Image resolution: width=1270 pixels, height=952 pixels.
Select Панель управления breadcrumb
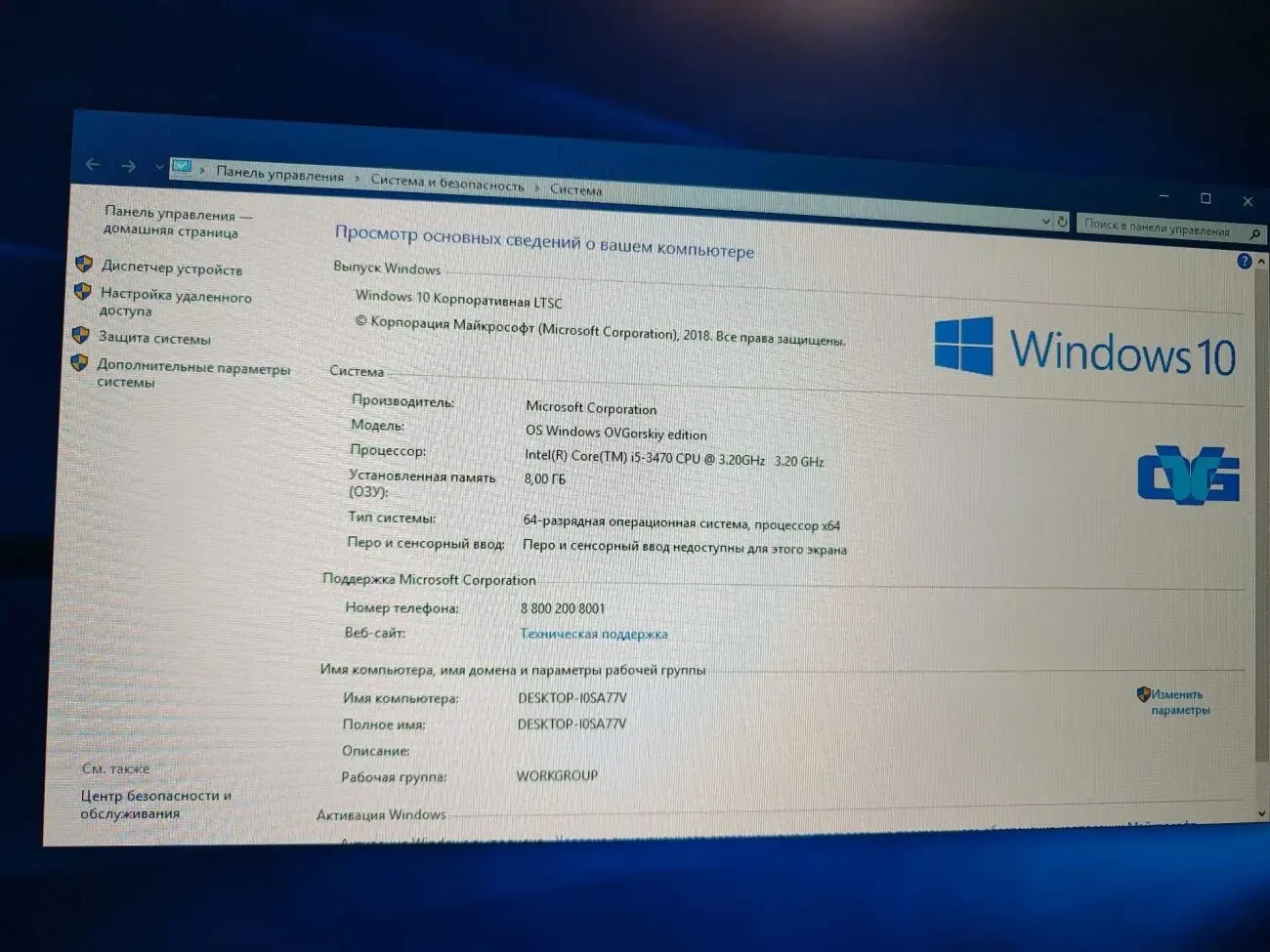point(279,175)
